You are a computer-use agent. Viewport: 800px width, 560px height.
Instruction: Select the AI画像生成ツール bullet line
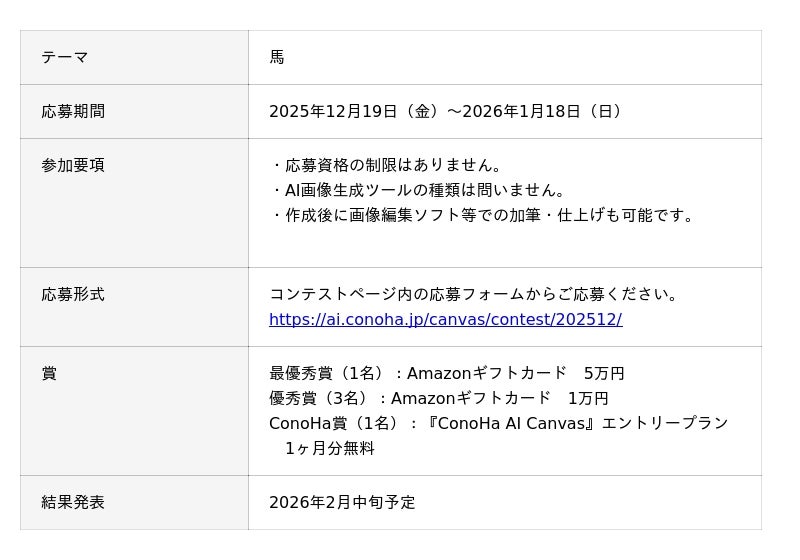[418, 191]
